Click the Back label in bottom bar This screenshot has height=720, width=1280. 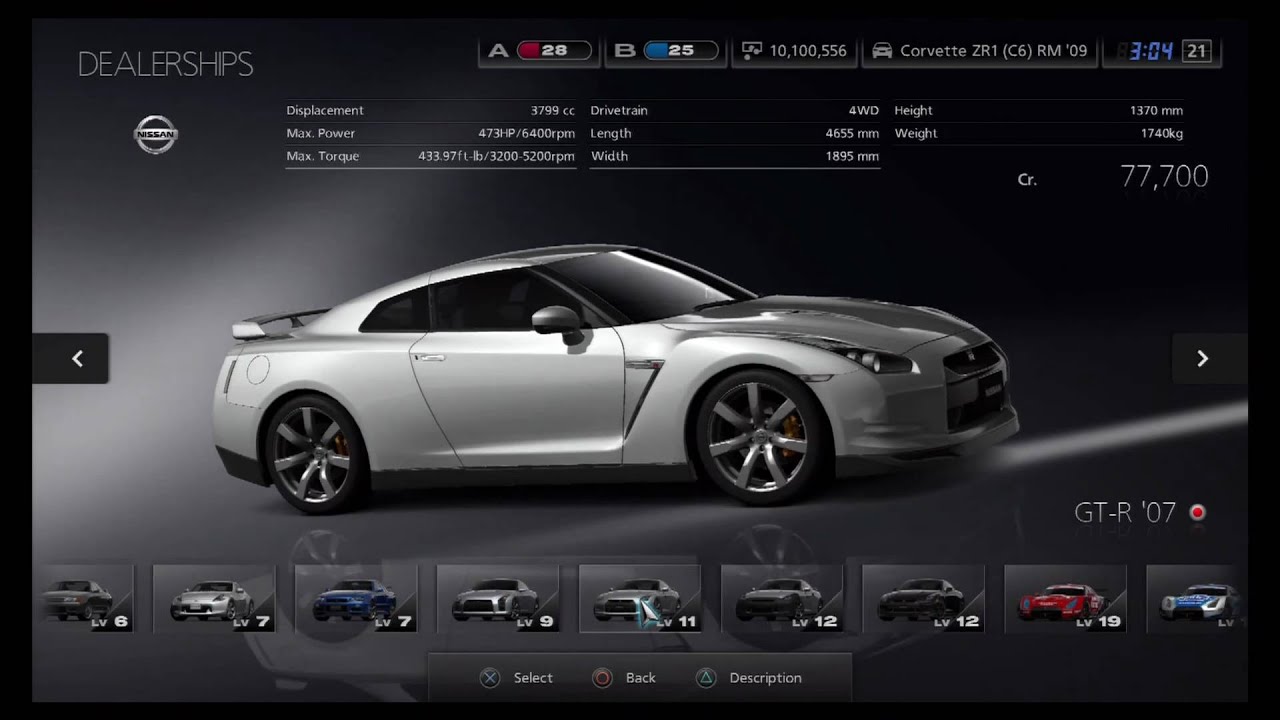641,678
